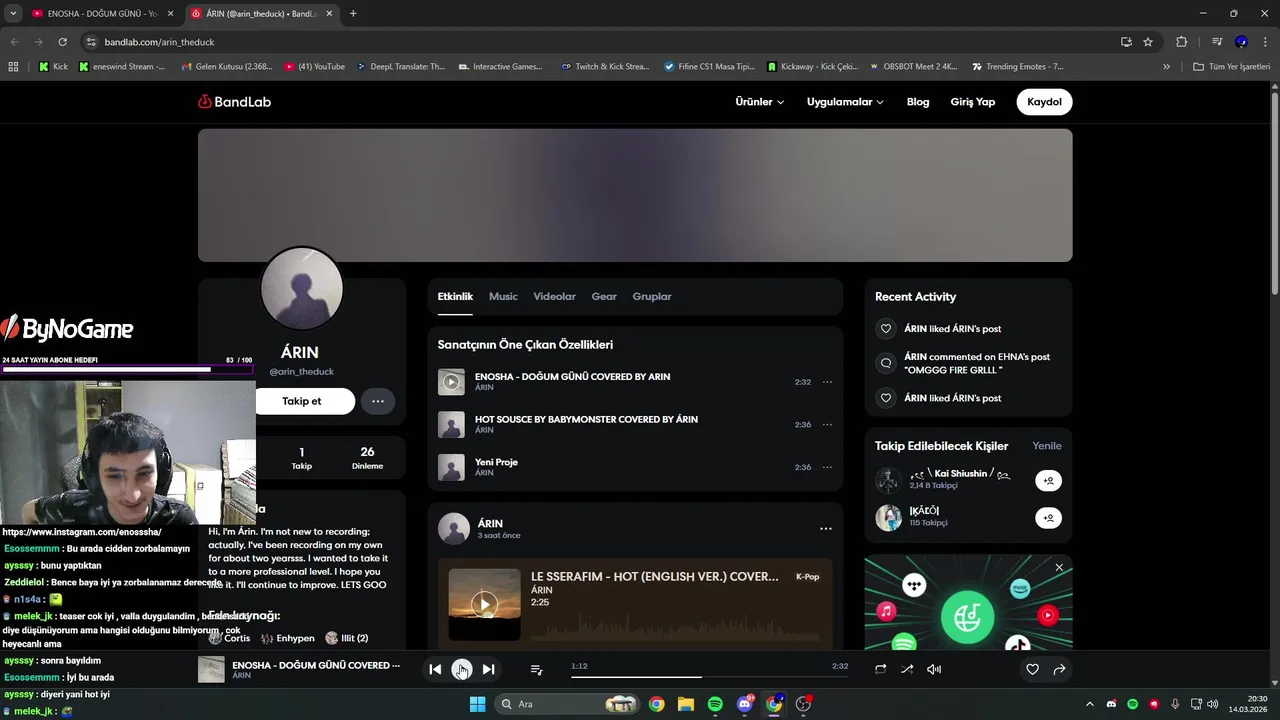Open a new browser tab
The height and width of the screenshot is (720, 1280).
(353, 14)
